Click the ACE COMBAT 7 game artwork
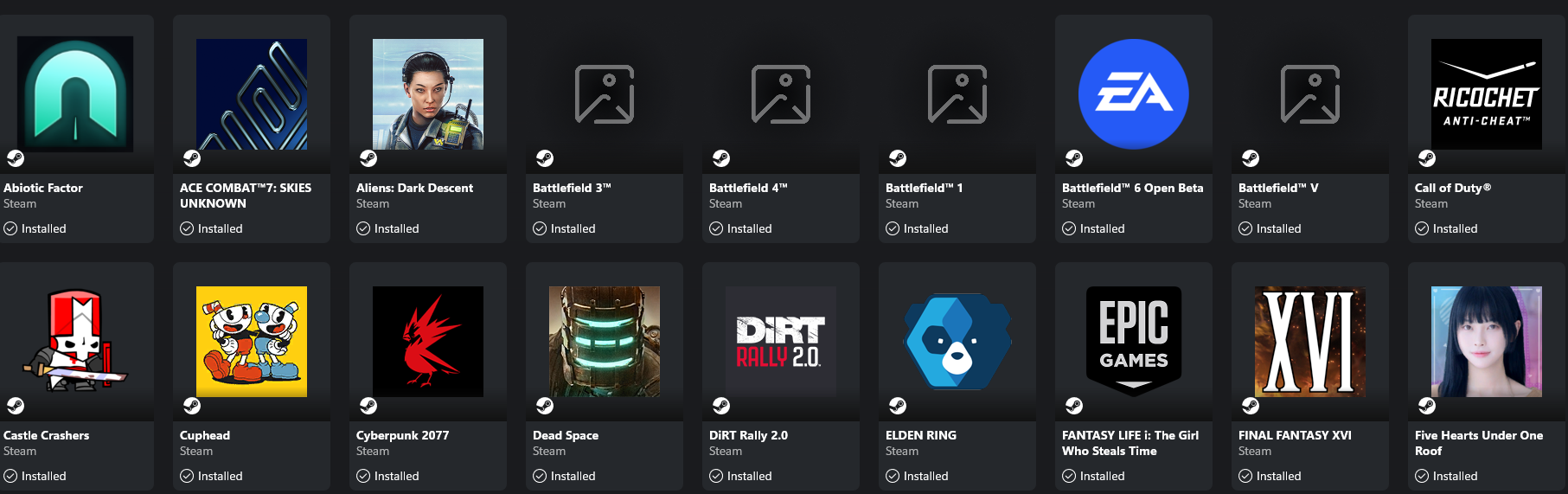Viewport: 1568px width, 494px height. click(252, 94)
